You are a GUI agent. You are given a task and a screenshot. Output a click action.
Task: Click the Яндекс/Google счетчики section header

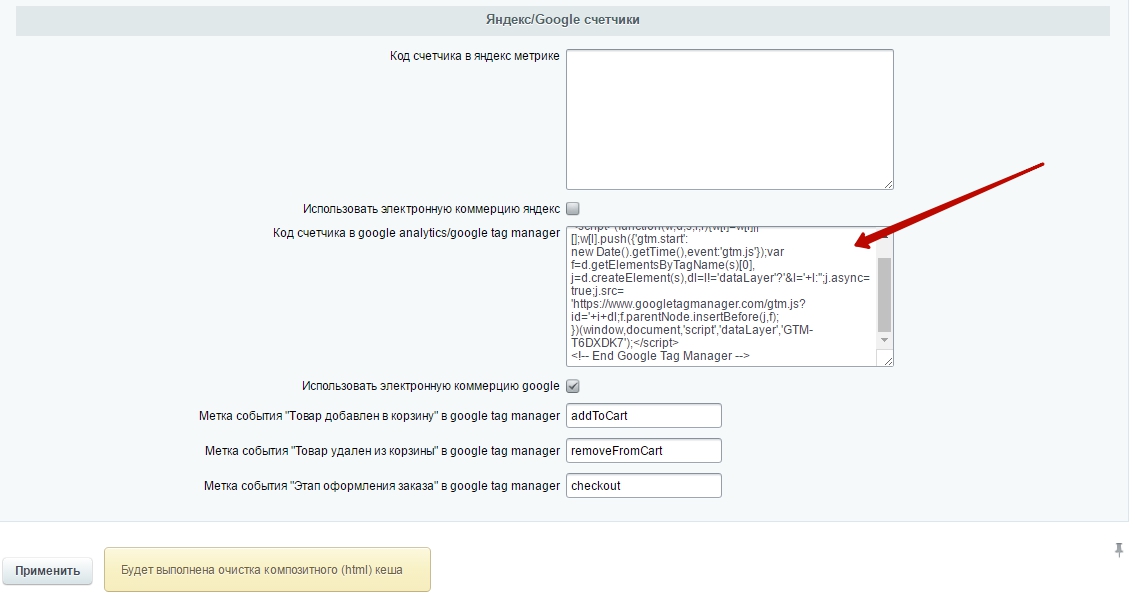562,20
